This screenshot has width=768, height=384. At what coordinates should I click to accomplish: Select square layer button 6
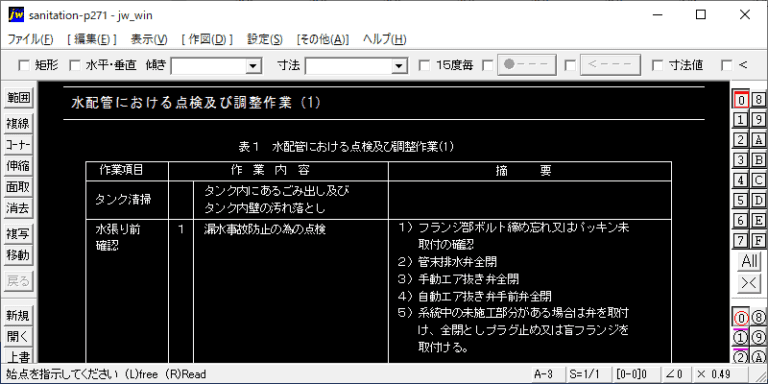pyautogui.click(x=741, y=220)
